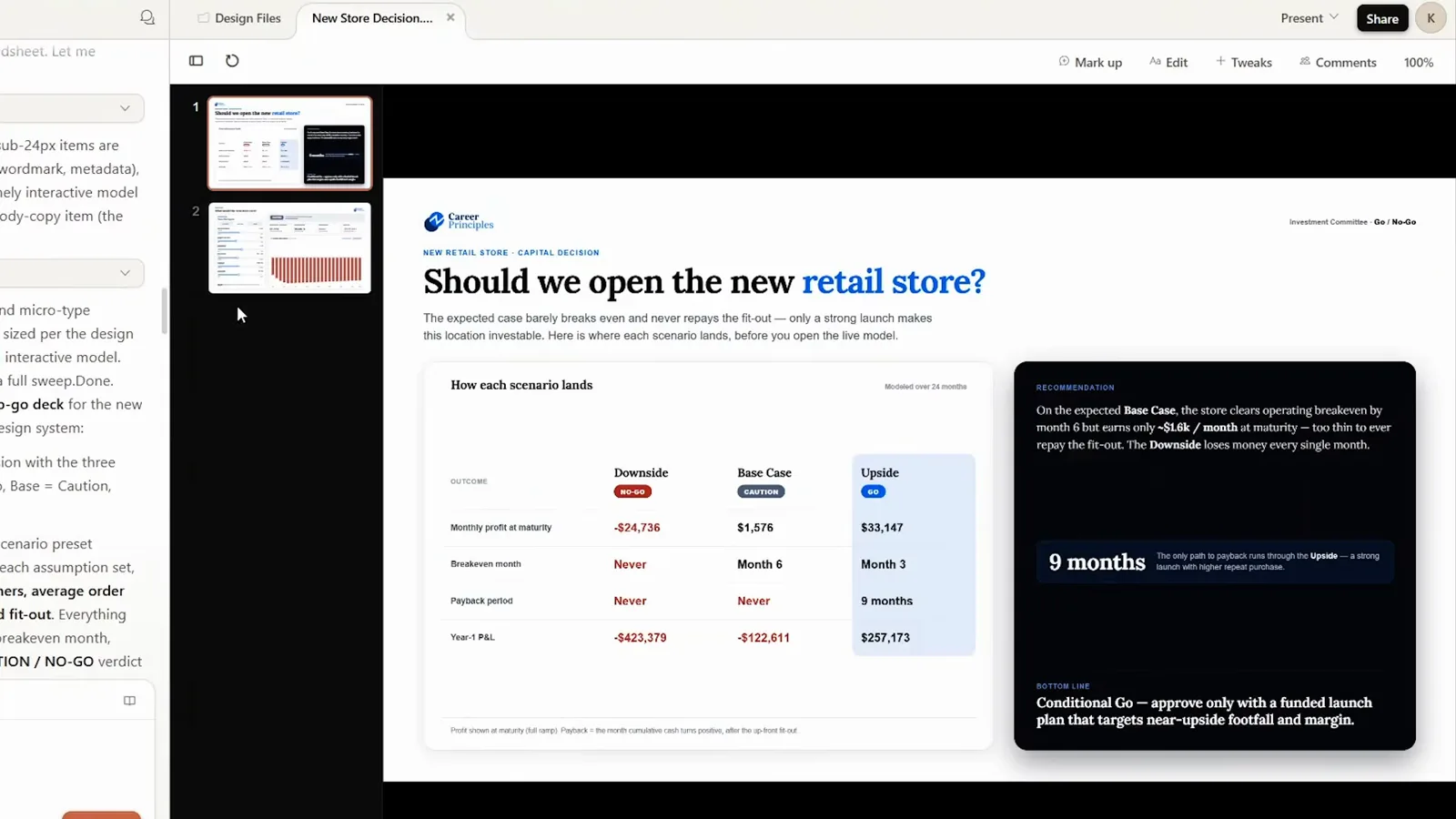Screen dimensions: 1456x819
Task: Click the book icon in chat panel
Action: click(x=129, y=701)
